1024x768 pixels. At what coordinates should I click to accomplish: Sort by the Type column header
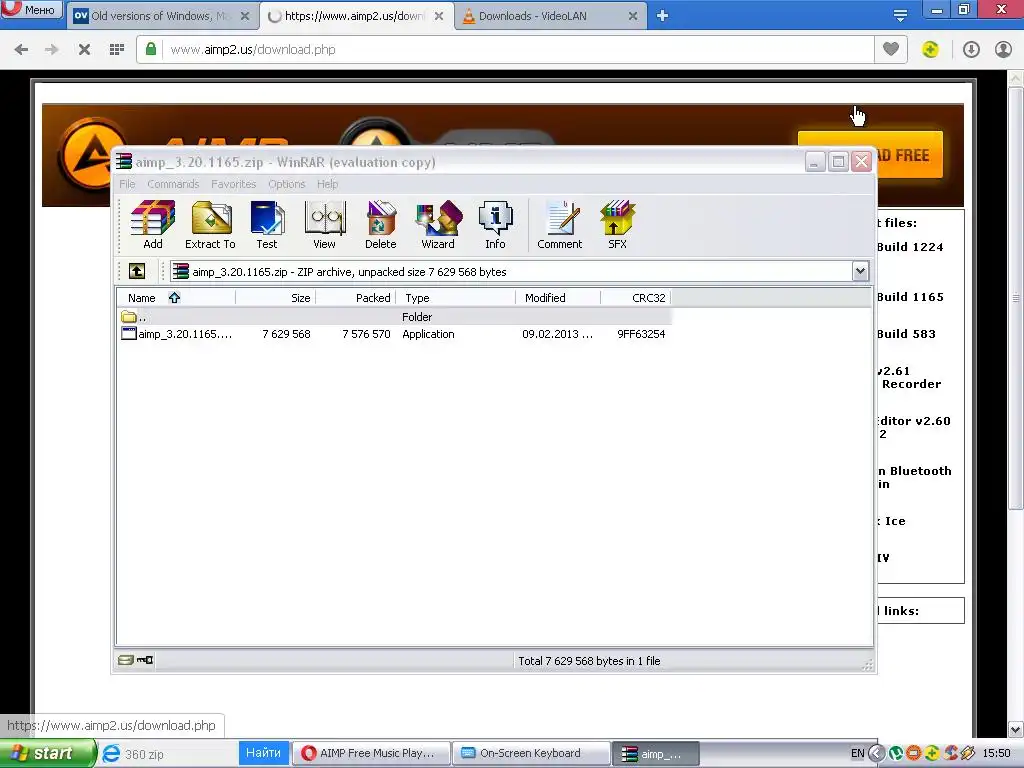[x=456, y=298]
